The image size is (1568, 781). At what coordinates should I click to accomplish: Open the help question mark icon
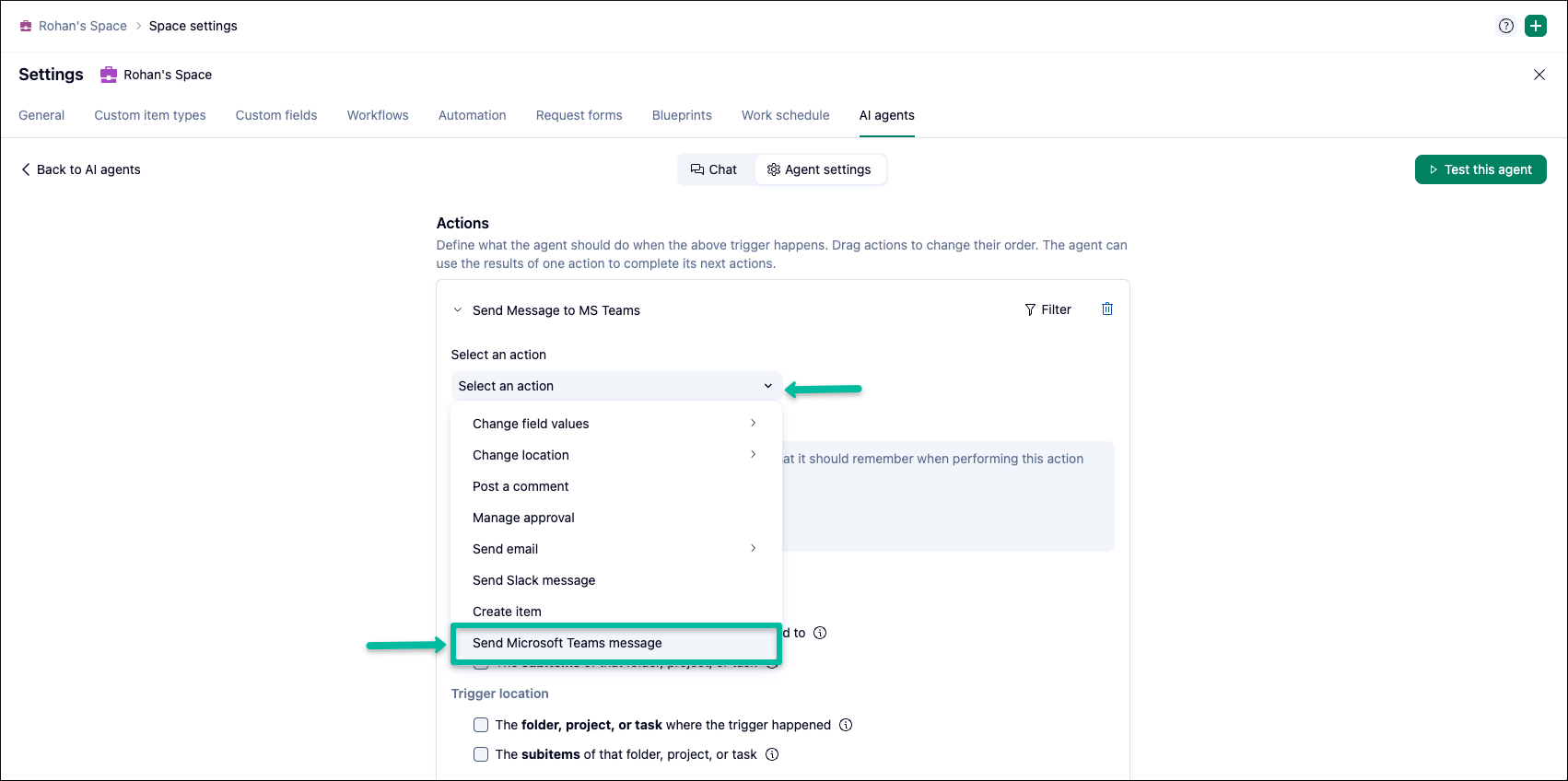[x=1506, y=26]
